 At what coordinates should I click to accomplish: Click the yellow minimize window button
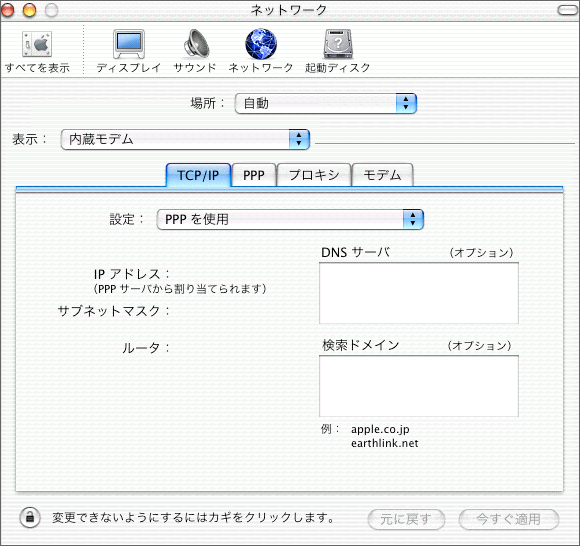30,10
